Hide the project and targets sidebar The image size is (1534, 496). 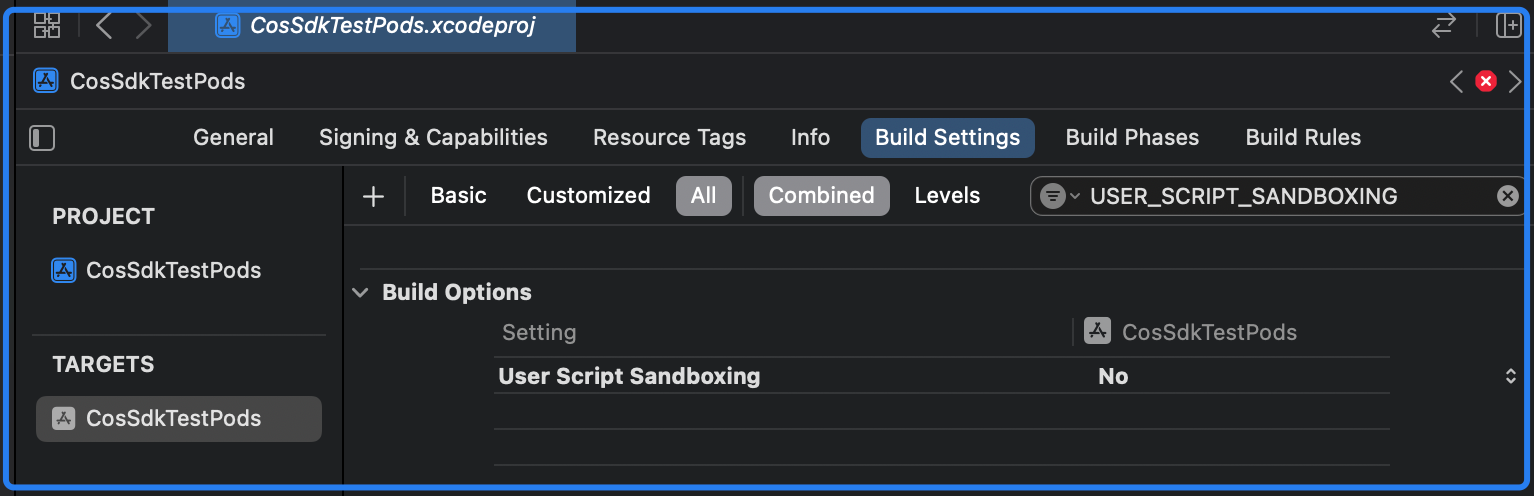point(42,138)
